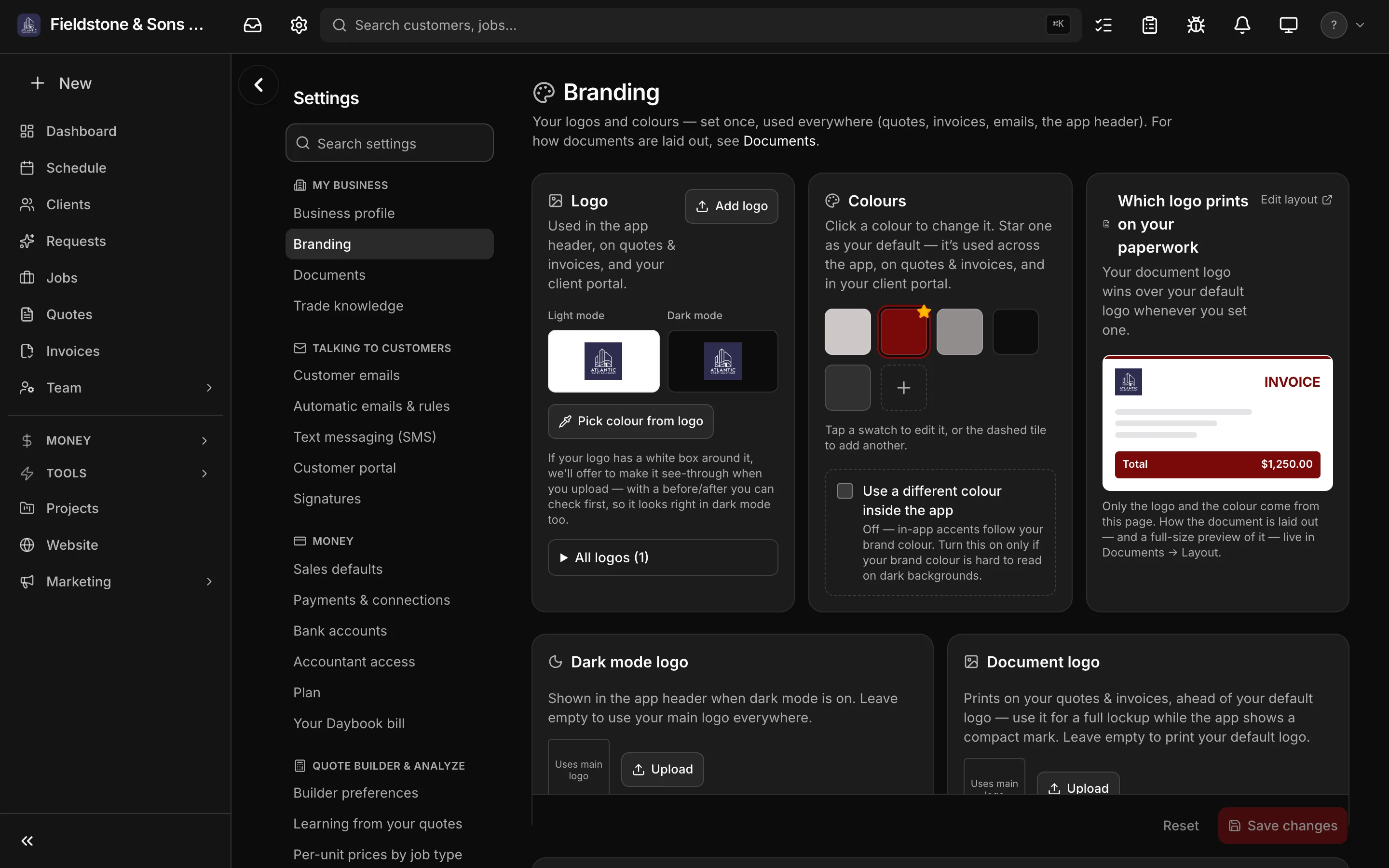Open Payments & connections settings
The image size is (1389, 868).
pos(389,600)
